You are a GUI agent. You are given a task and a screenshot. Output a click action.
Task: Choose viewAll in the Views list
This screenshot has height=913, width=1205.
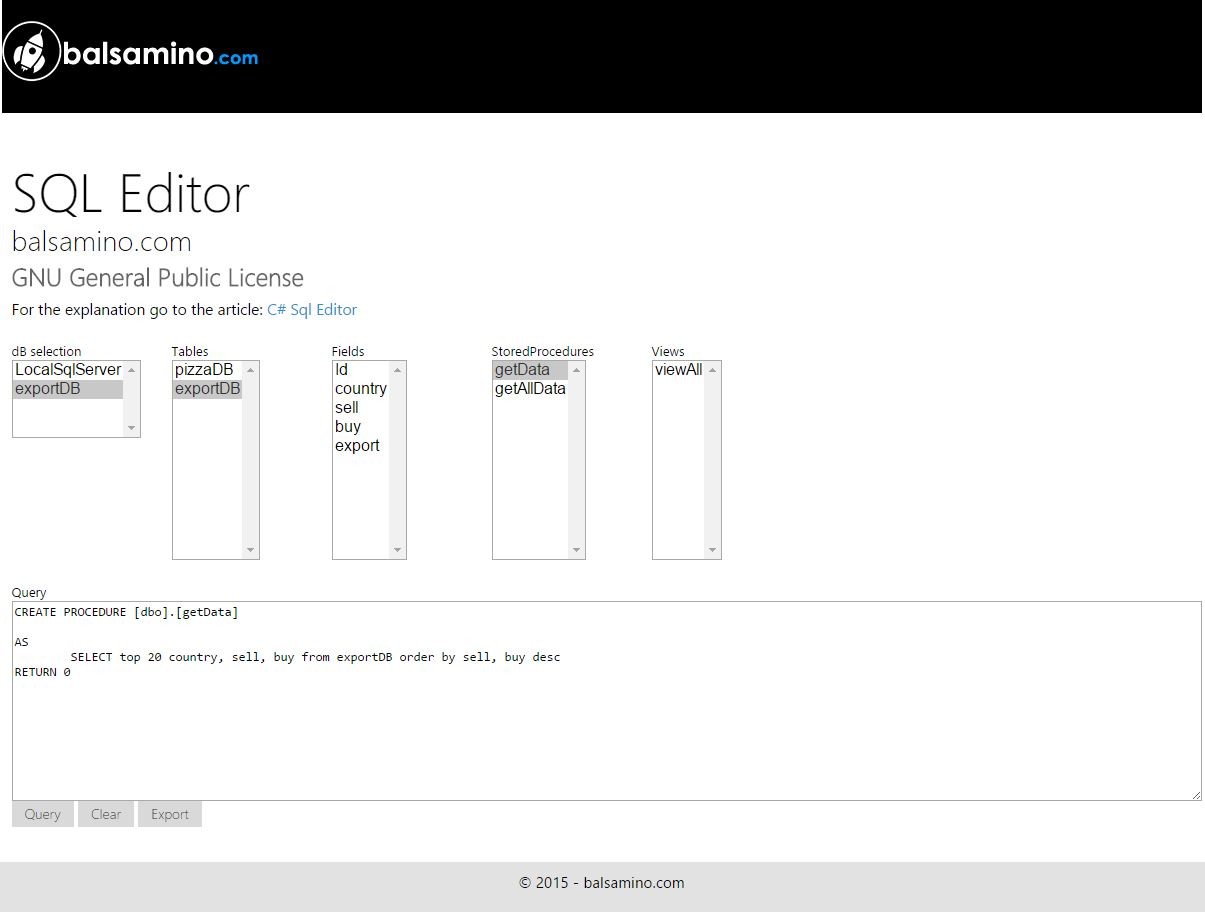(x=678, y=370)
